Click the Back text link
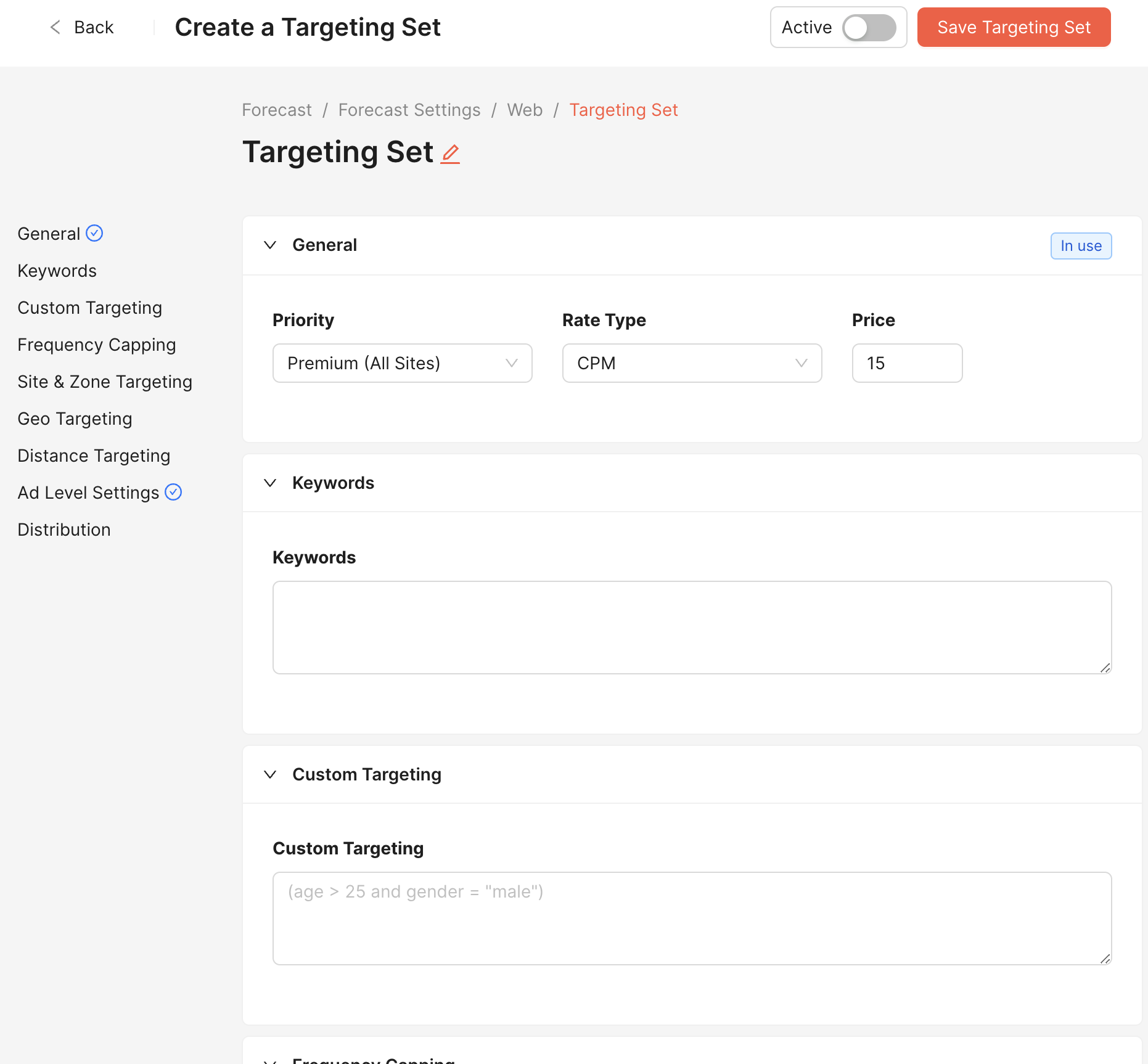 94,27
